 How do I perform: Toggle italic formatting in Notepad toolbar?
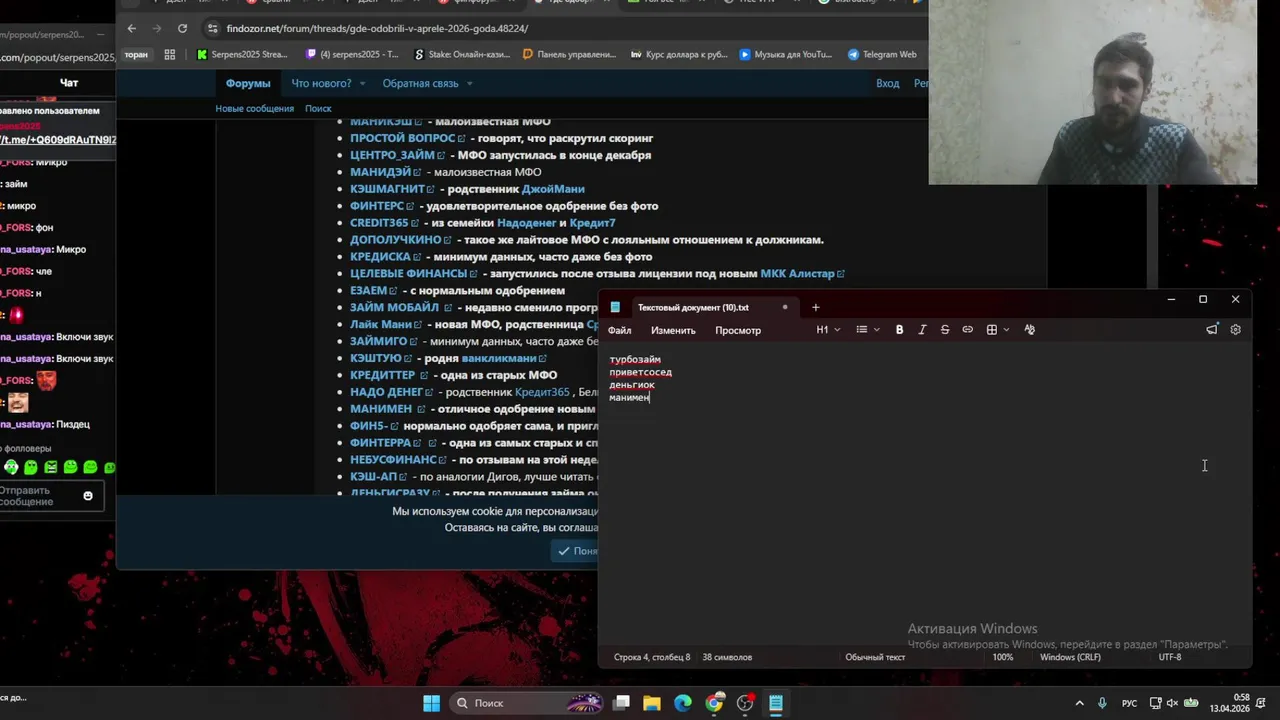click(x=922, y=329)
